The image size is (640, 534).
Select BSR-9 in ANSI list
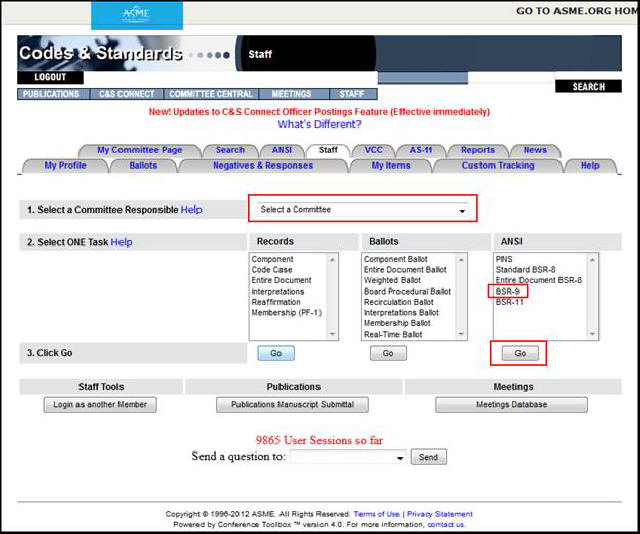(x=507, y=291)
